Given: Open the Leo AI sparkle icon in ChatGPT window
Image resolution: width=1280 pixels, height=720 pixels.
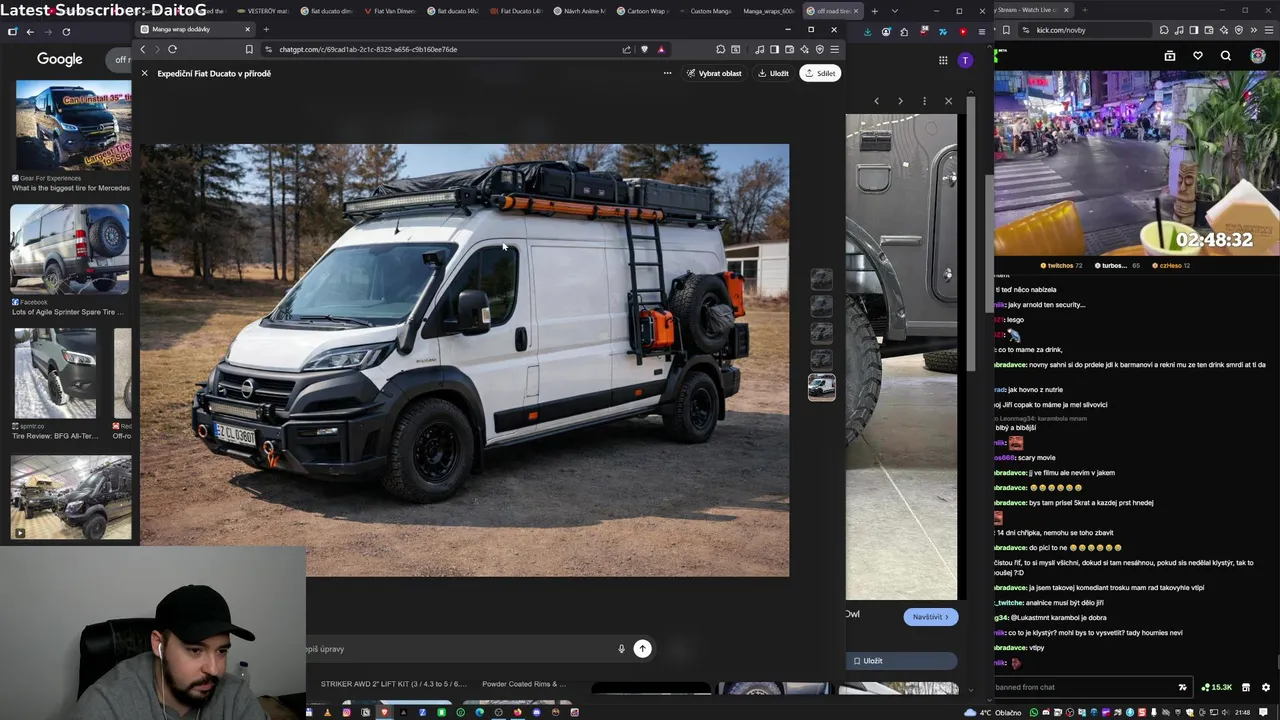Looking at the screenshot, I should tap(805, 49).
